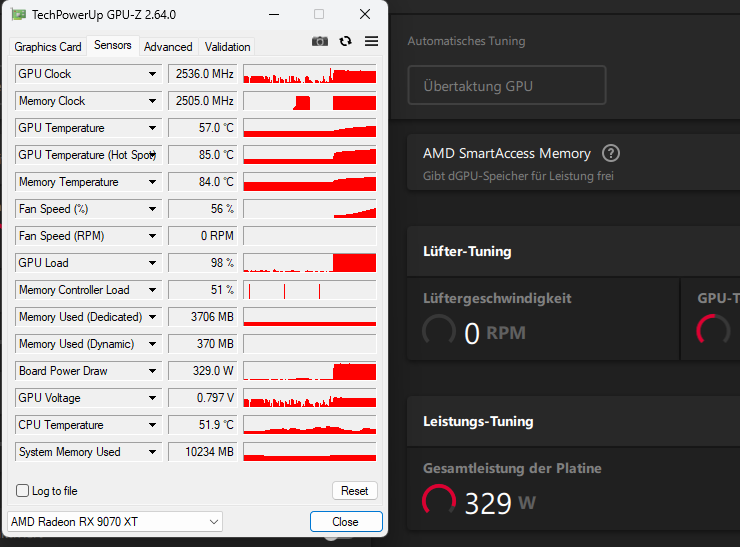Open the GPU Voltage sensor dropdown

[x=152, y=398]
